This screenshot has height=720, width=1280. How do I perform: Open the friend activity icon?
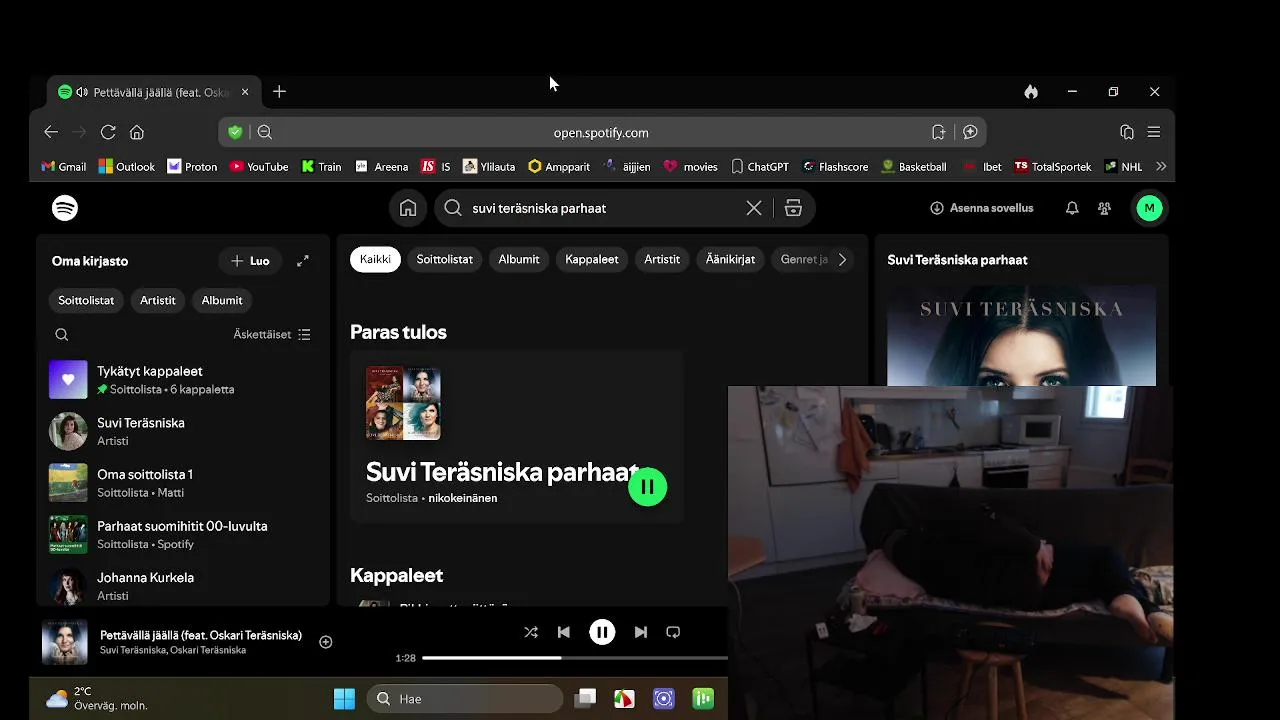click(1104, 208)
